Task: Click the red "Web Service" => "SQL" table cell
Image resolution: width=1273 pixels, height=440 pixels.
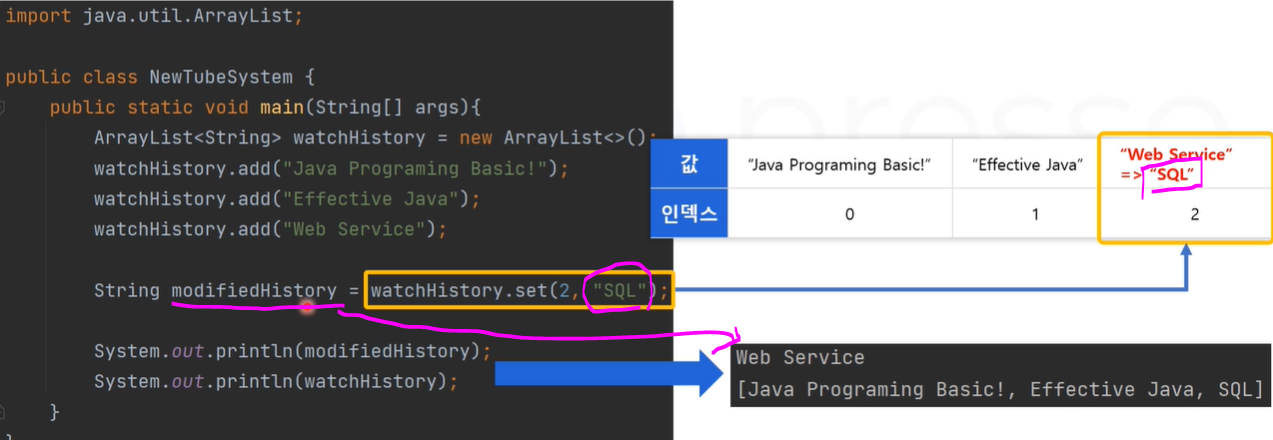Action: (x=1186, y=164)
